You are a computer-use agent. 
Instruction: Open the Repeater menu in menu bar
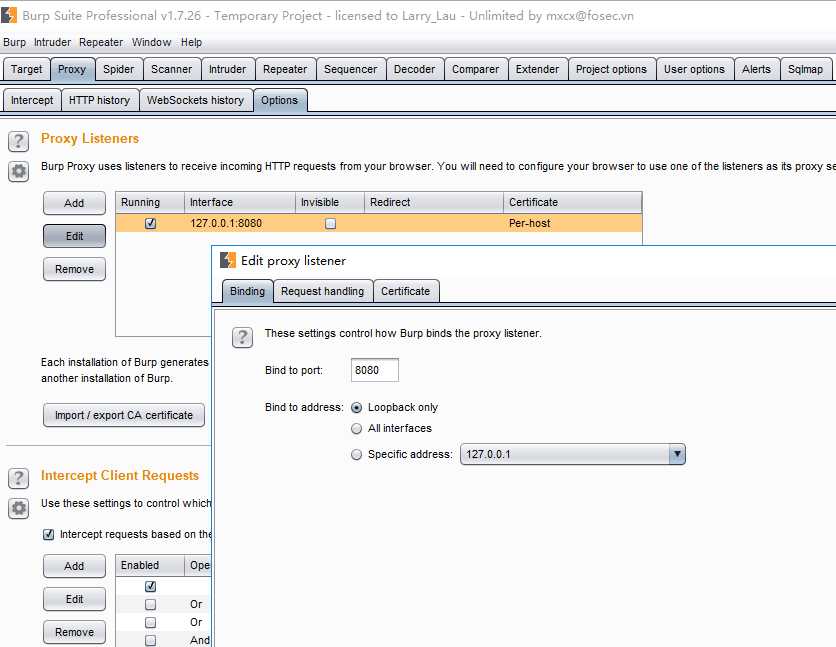101,42
